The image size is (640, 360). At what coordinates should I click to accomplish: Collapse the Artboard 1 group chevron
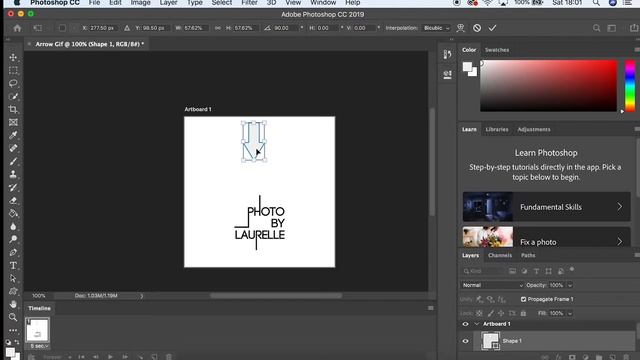[476, 324]
